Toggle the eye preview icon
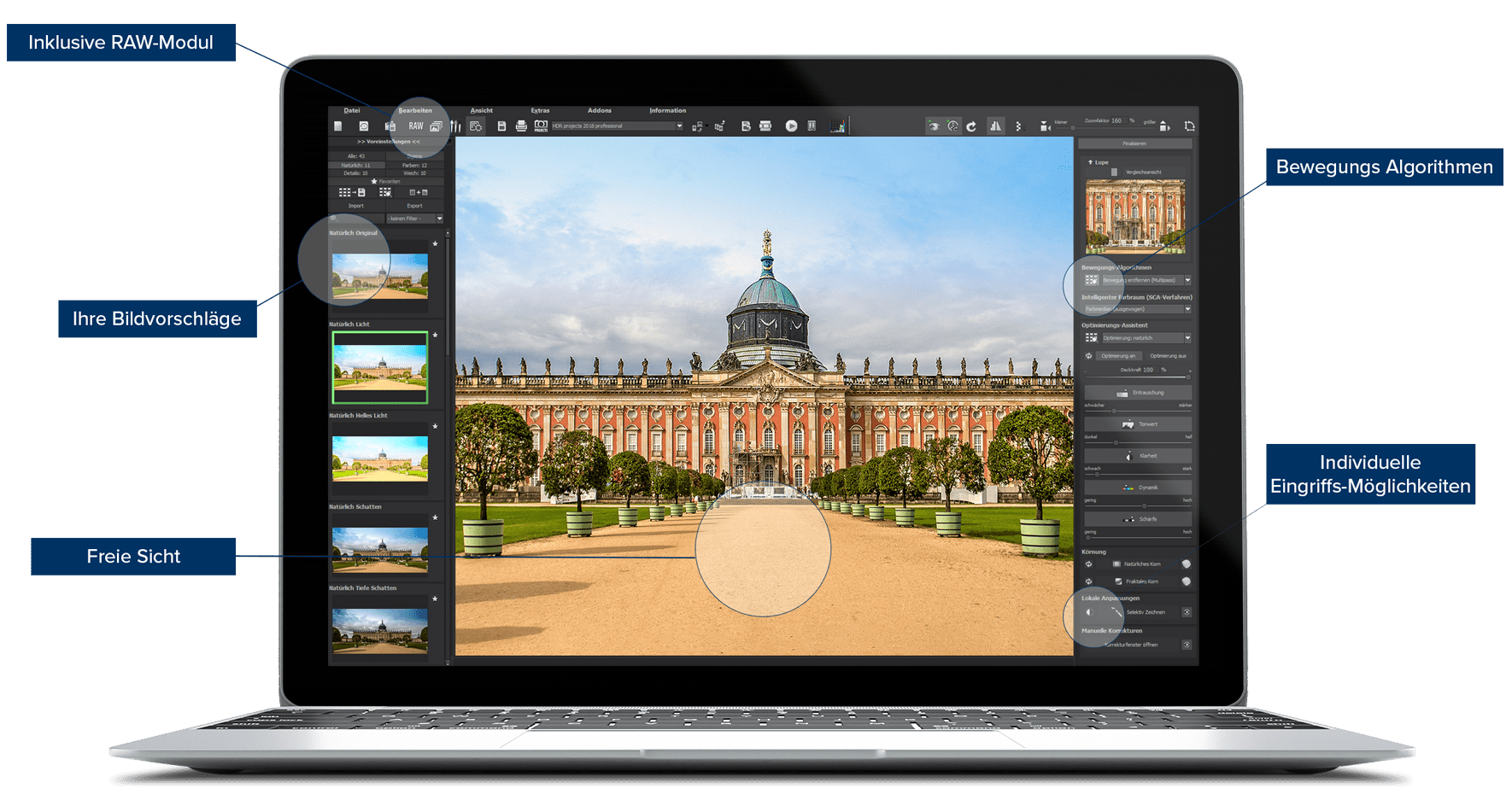Viewport: 1512px width, 812px height. (x=935, y=126)
